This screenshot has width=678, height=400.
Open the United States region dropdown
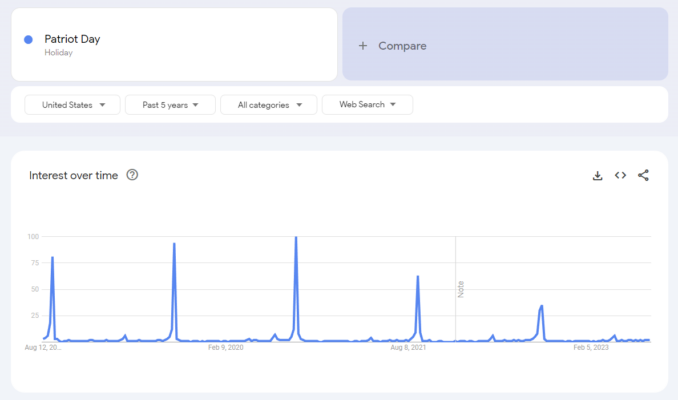[x=72, y=105]
